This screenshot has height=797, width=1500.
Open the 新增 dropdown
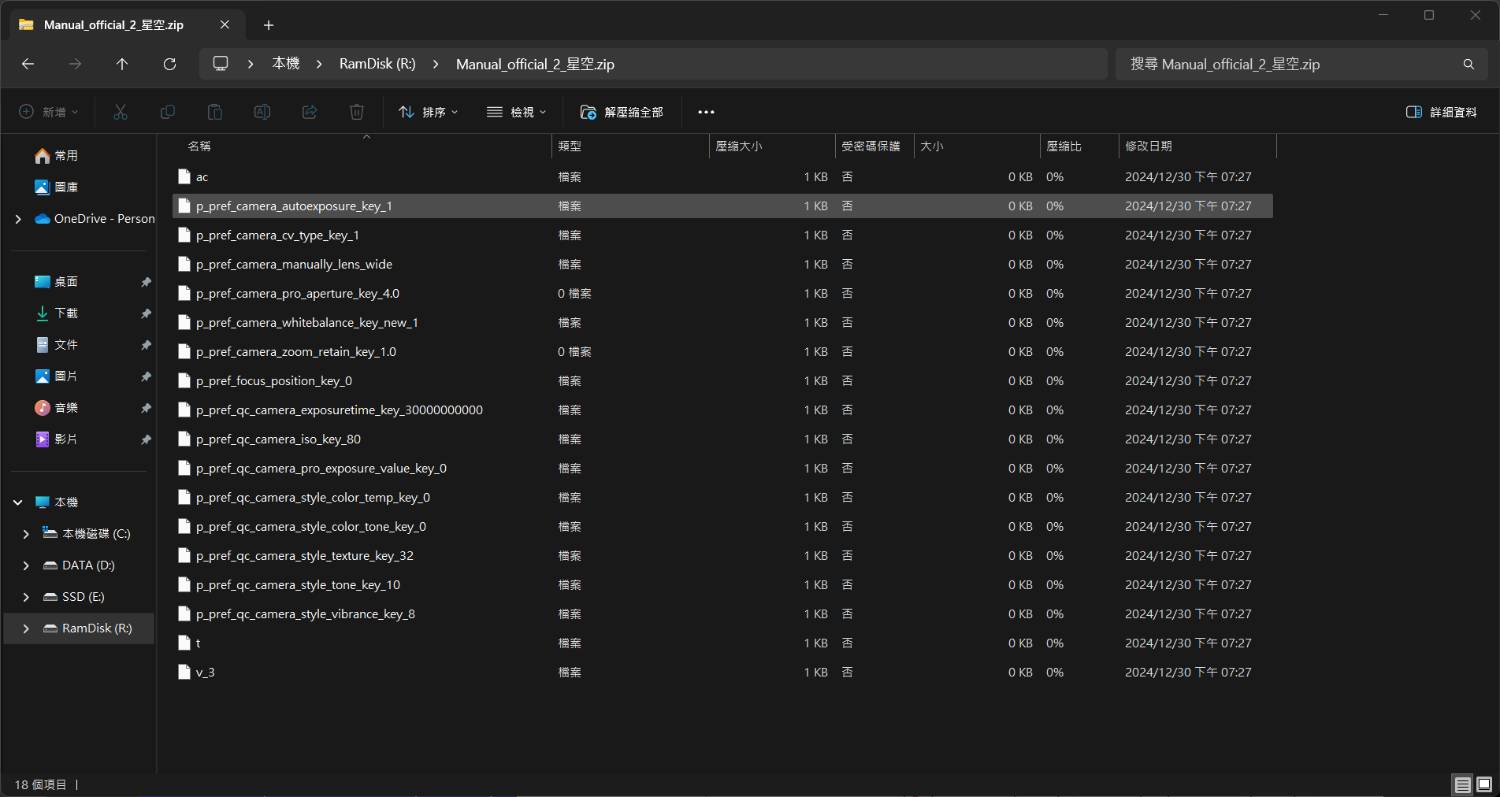pos(49,112)
